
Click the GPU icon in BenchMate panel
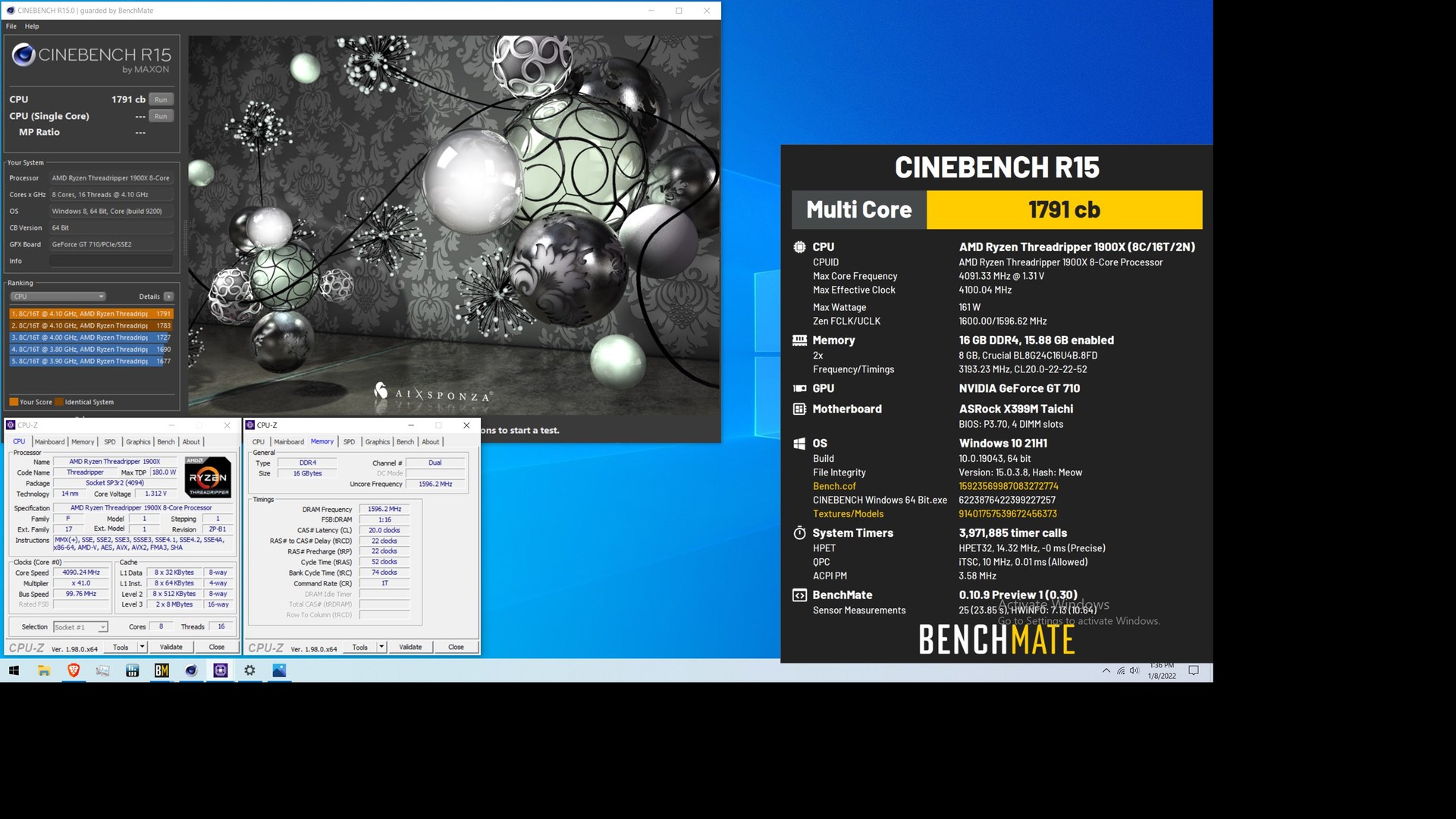[x=799, y=388]
